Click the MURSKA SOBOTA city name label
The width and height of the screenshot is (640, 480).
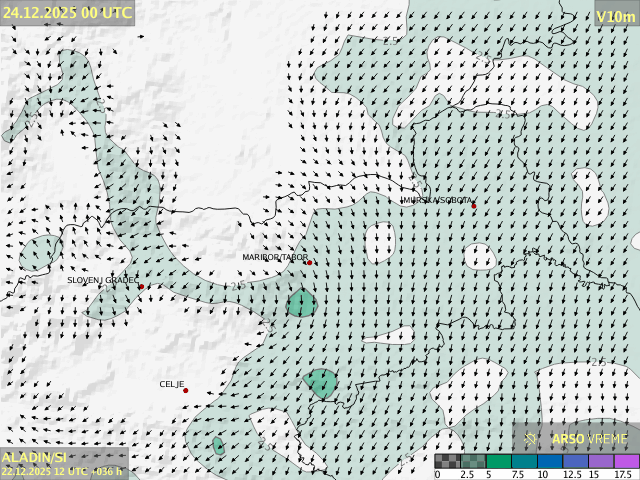[436, 200]
